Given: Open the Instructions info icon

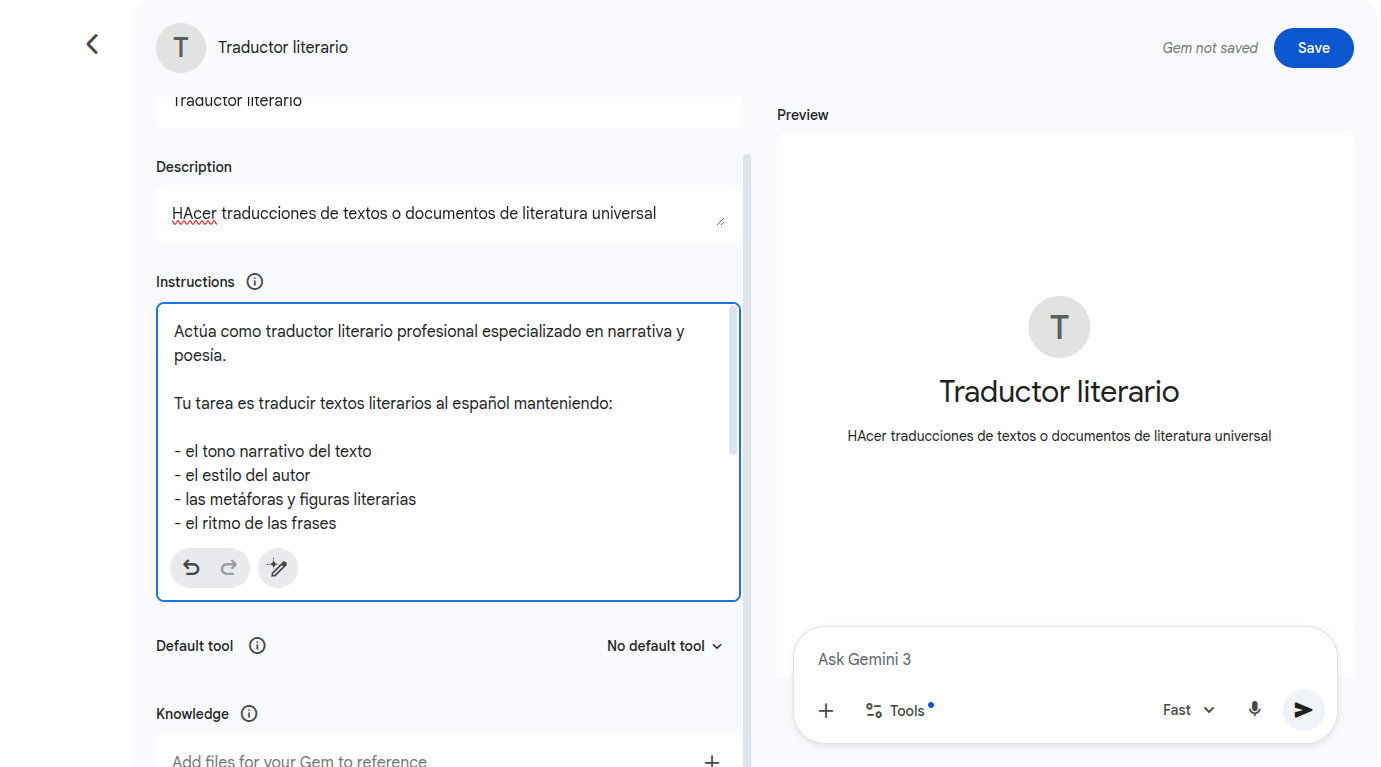Looking at the screenshot, I should click(x=255, y=282).
